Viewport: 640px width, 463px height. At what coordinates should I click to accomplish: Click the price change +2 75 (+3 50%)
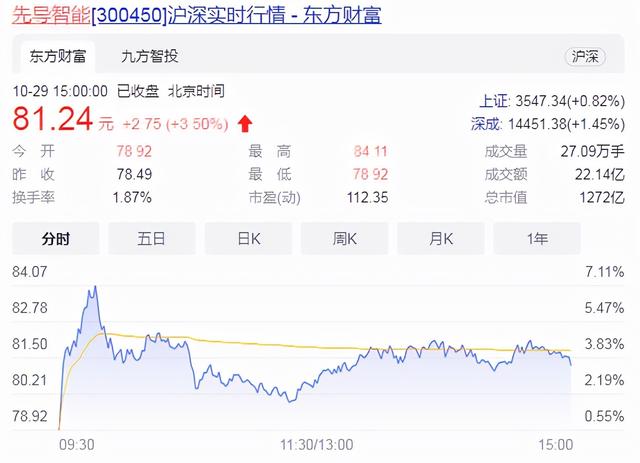176,124
